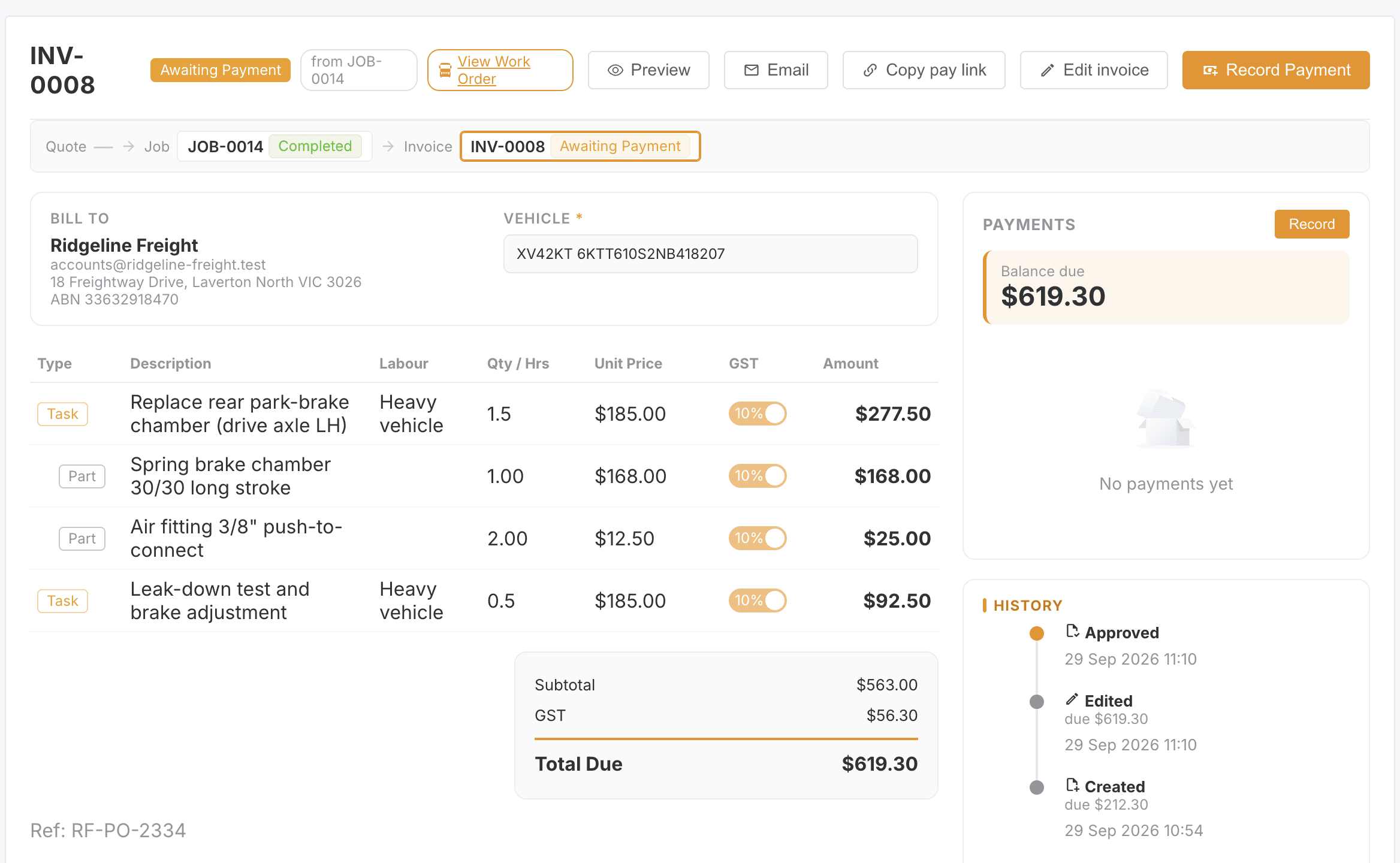Click the Part tag on Spring brake chamber row
Viewport: 1400px width, 863px height.
(82, 476)
